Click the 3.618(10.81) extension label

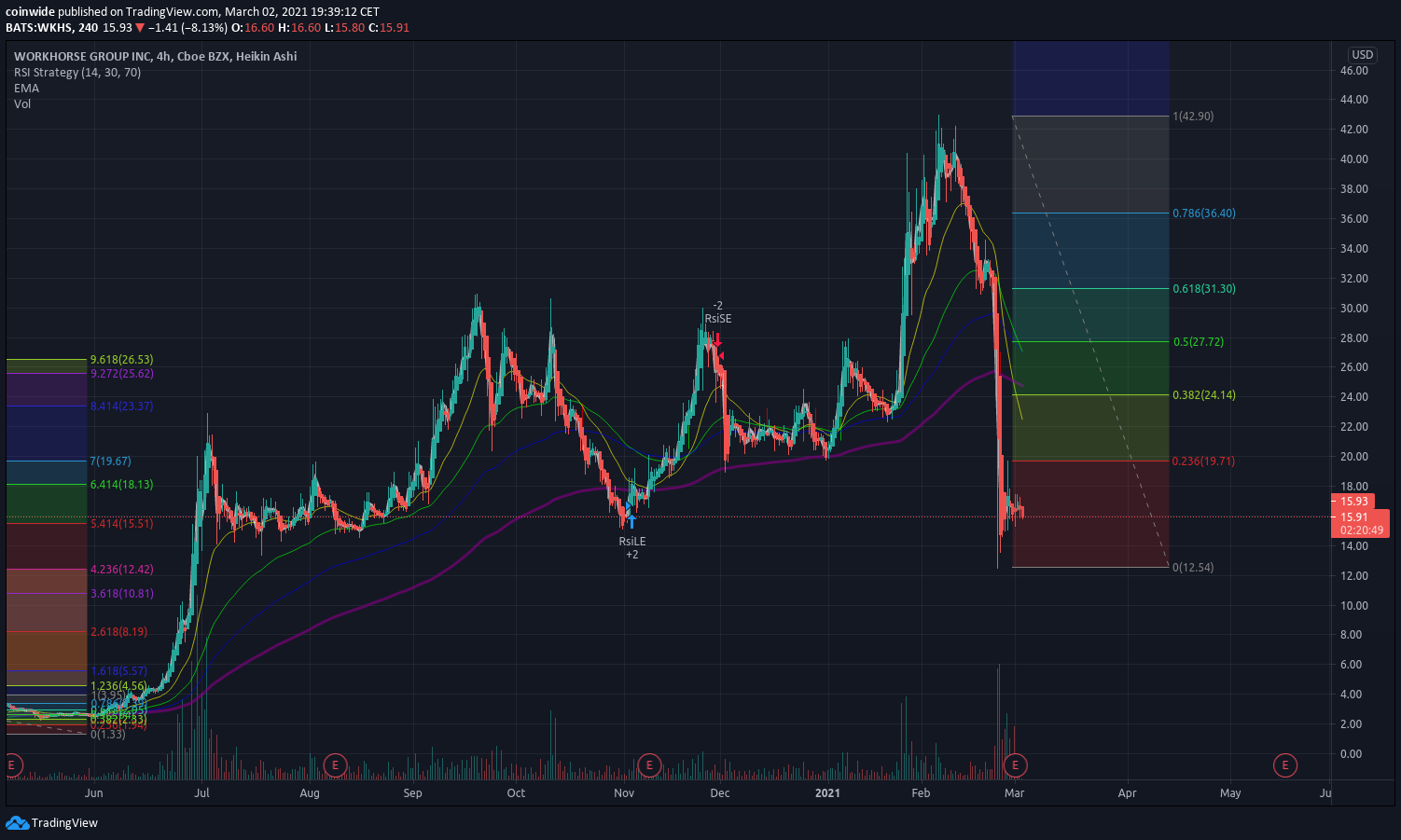[x=122, y=594]
